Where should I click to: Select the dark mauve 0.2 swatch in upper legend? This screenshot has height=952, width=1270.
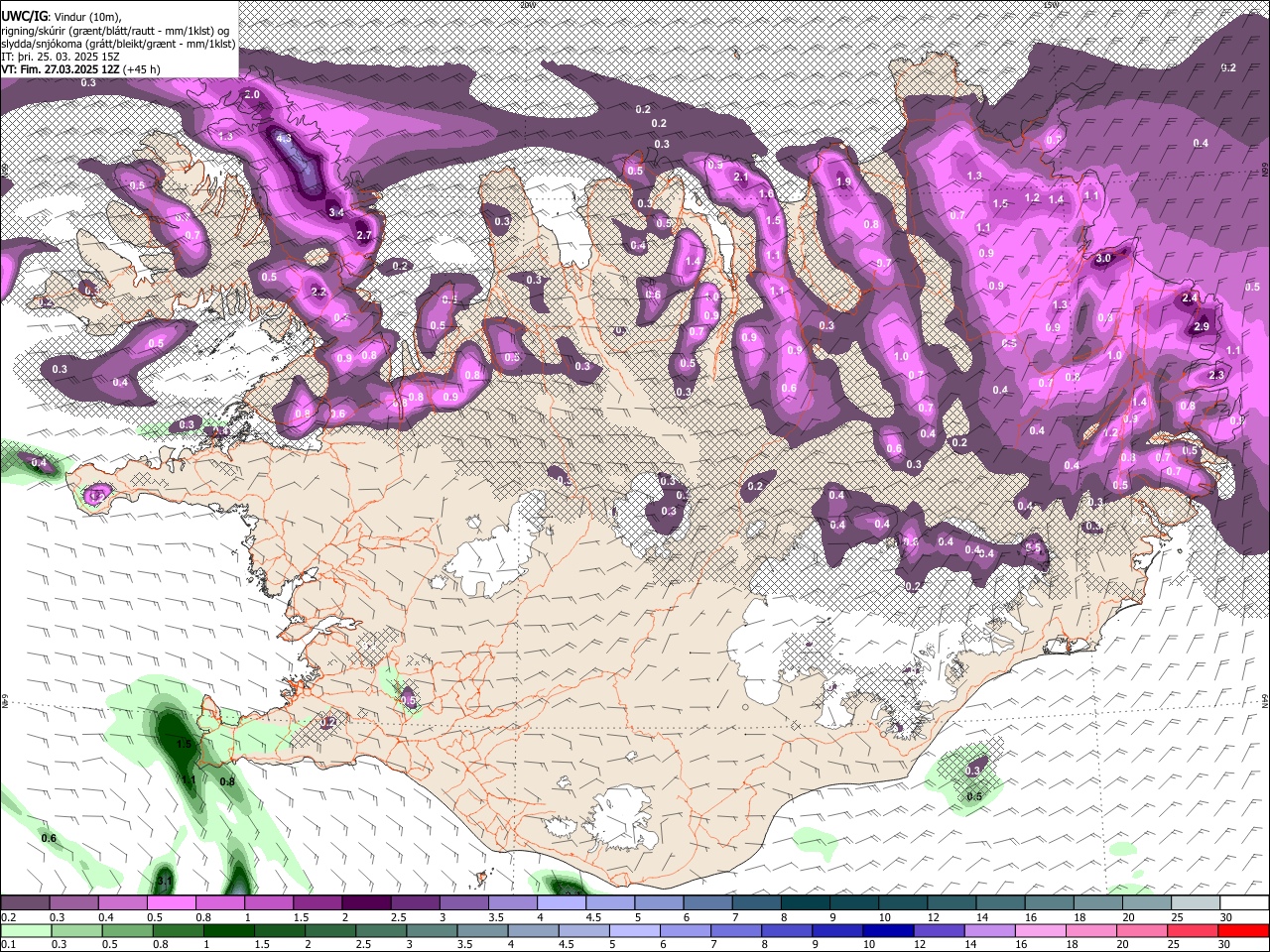pyautogui.click(x=26, y=903)
